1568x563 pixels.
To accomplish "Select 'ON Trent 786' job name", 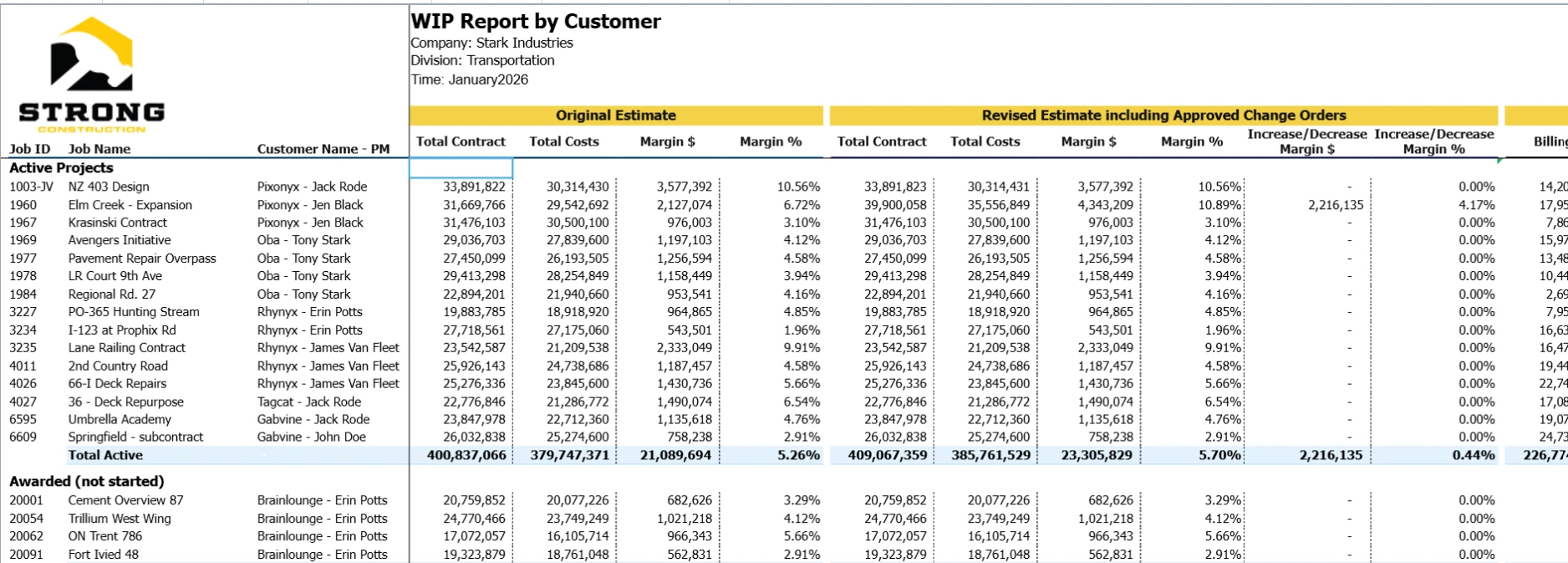I will coord(105,536).
